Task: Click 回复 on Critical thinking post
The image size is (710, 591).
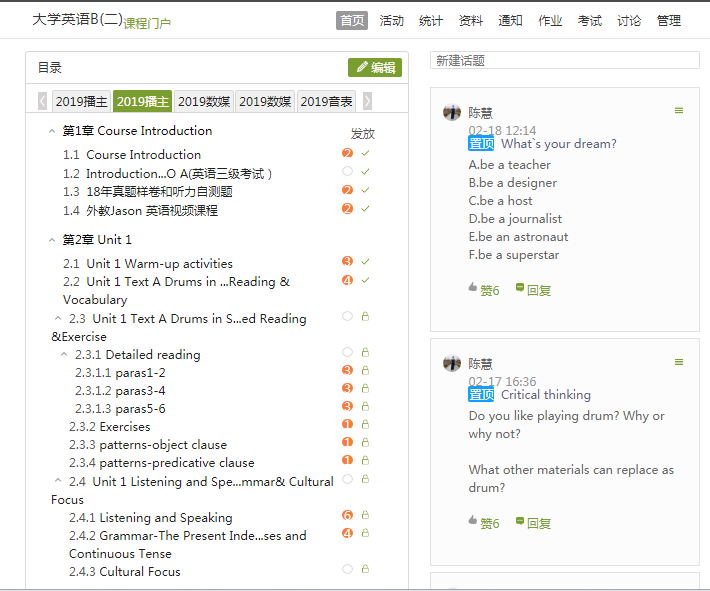Action: (x=533, y=523)
